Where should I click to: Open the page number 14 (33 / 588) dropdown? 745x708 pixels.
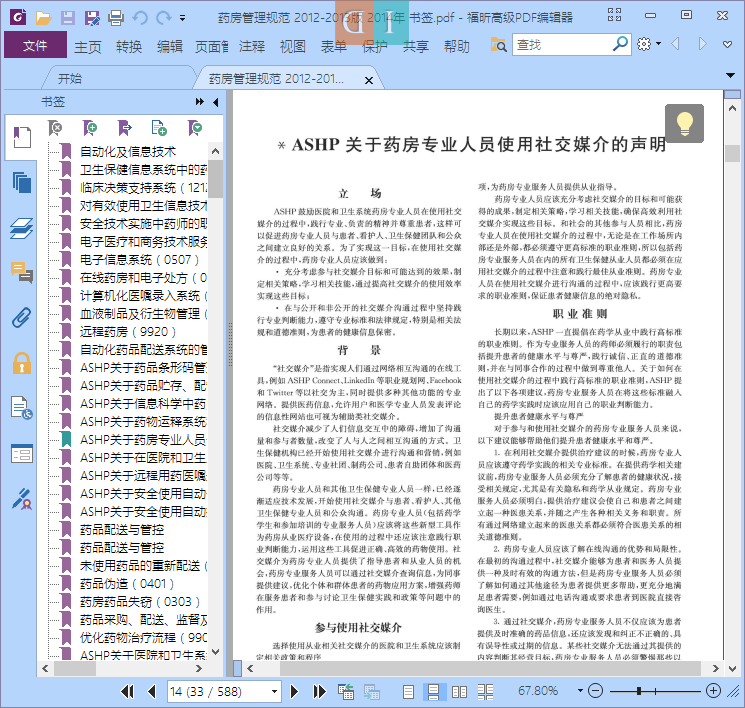[x=274, y=691]
